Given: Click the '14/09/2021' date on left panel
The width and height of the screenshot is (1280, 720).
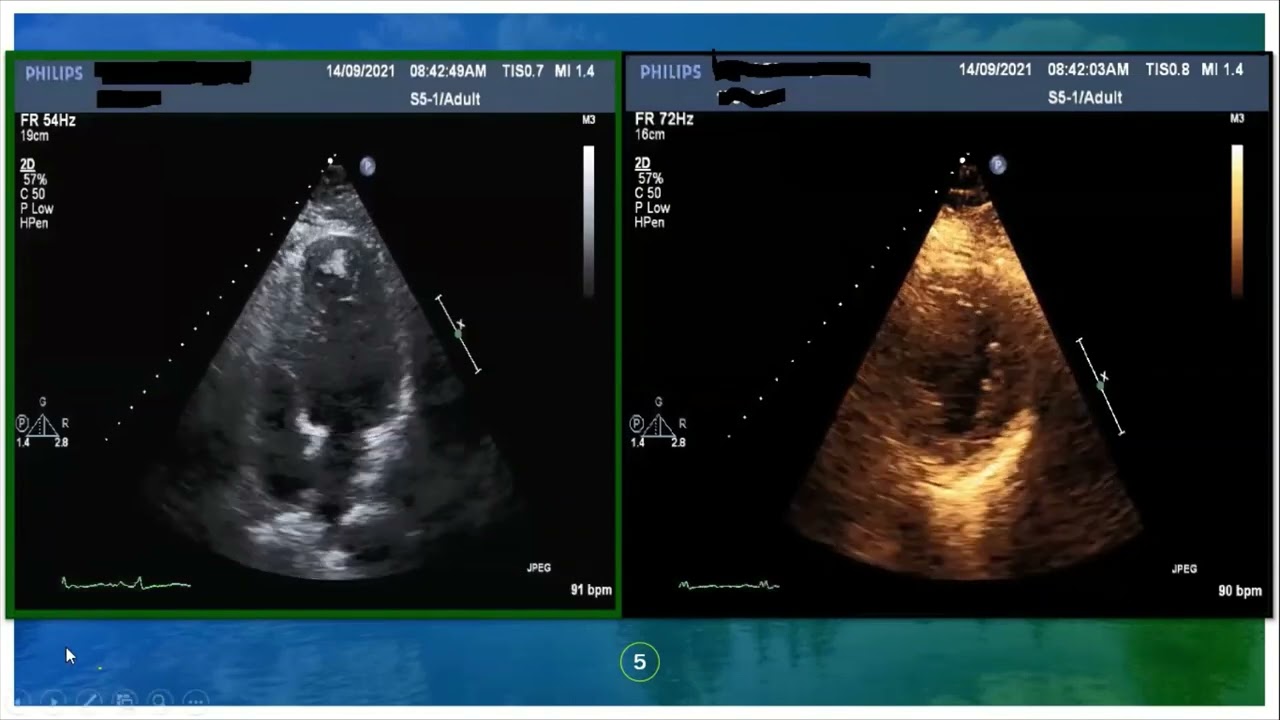Looking at the screenshot, I should pos(361,71).
